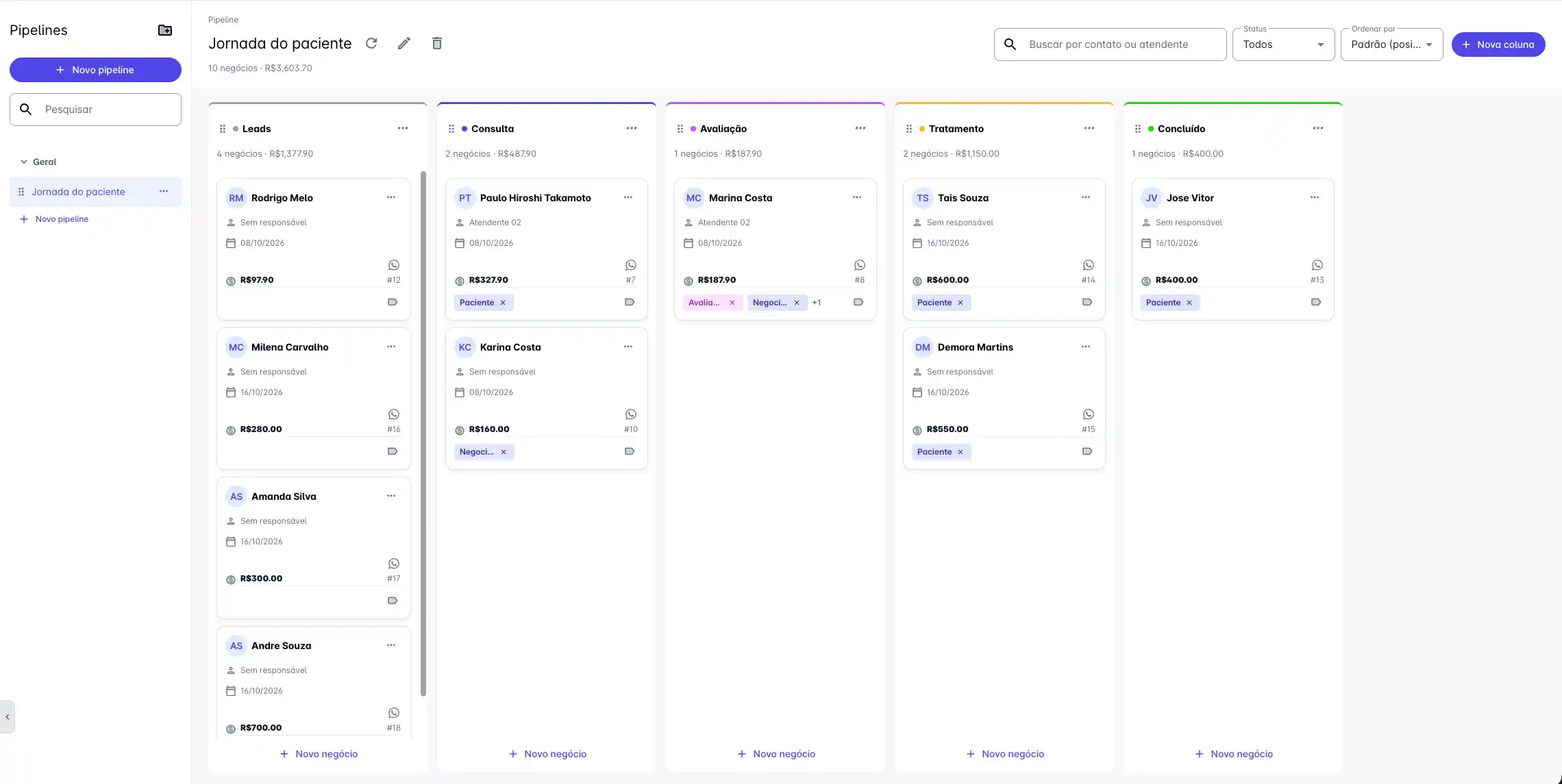1562x784 pixels.
Task: Remove Avalia... tag from Marina Costa card
Action: (x=732, y=303)
